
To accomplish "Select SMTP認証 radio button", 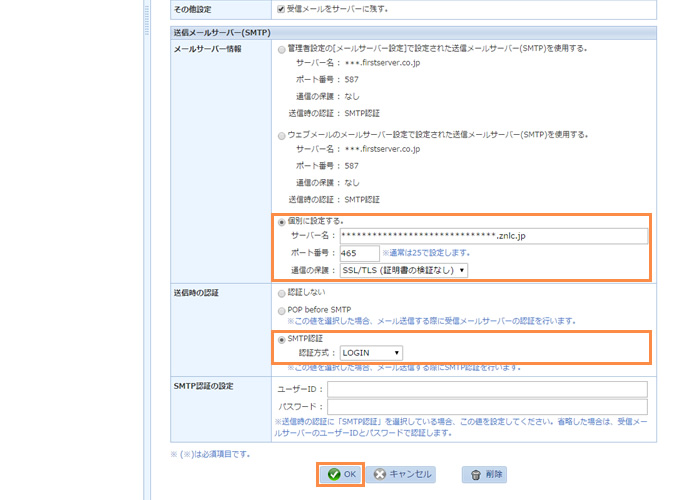I will (282, 340).
